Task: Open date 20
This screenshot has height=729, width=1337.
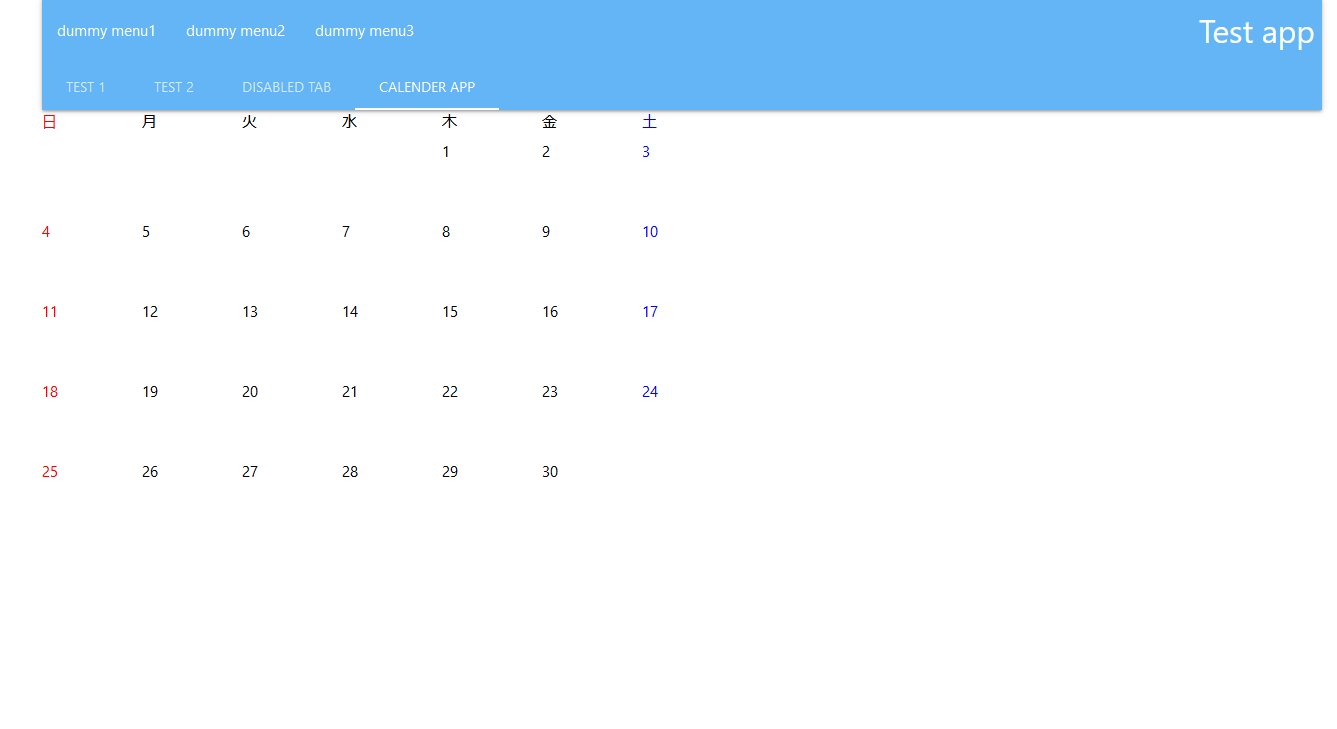Action: 250,392
